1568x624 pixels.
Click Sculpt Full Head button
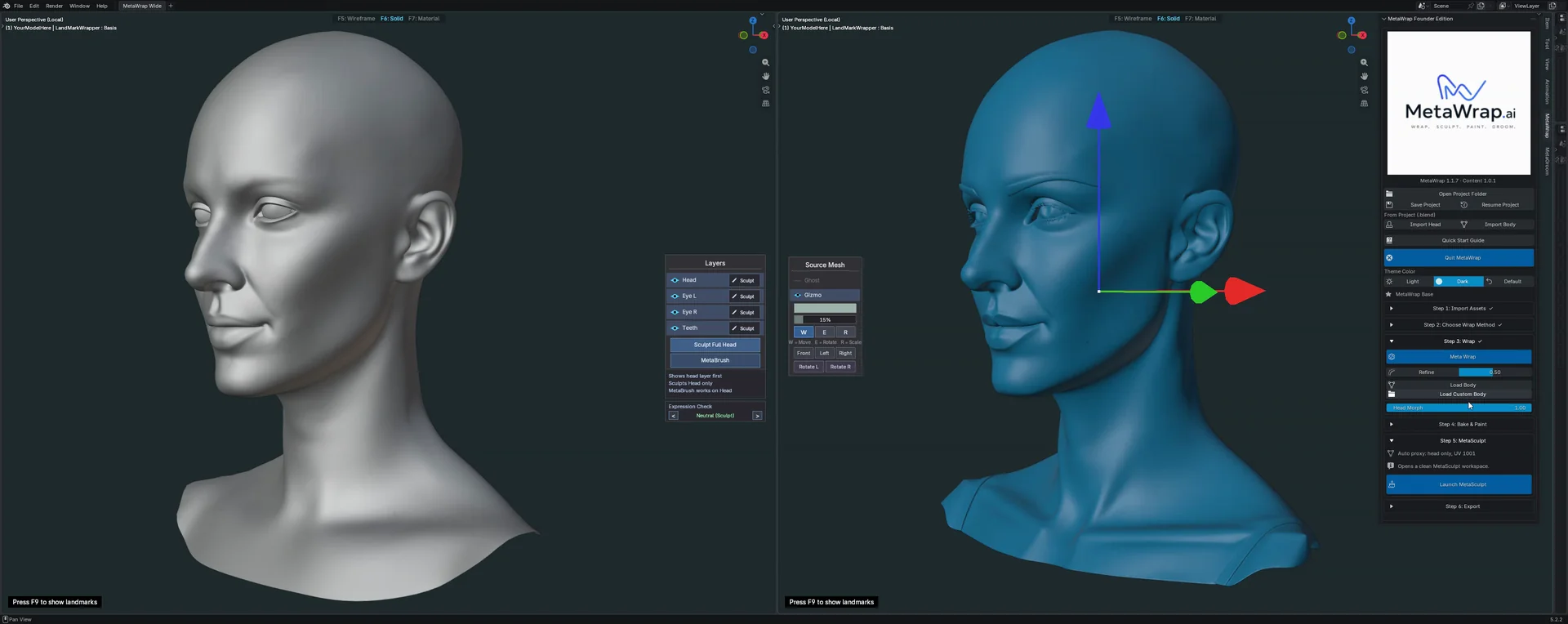click(715, 345)
